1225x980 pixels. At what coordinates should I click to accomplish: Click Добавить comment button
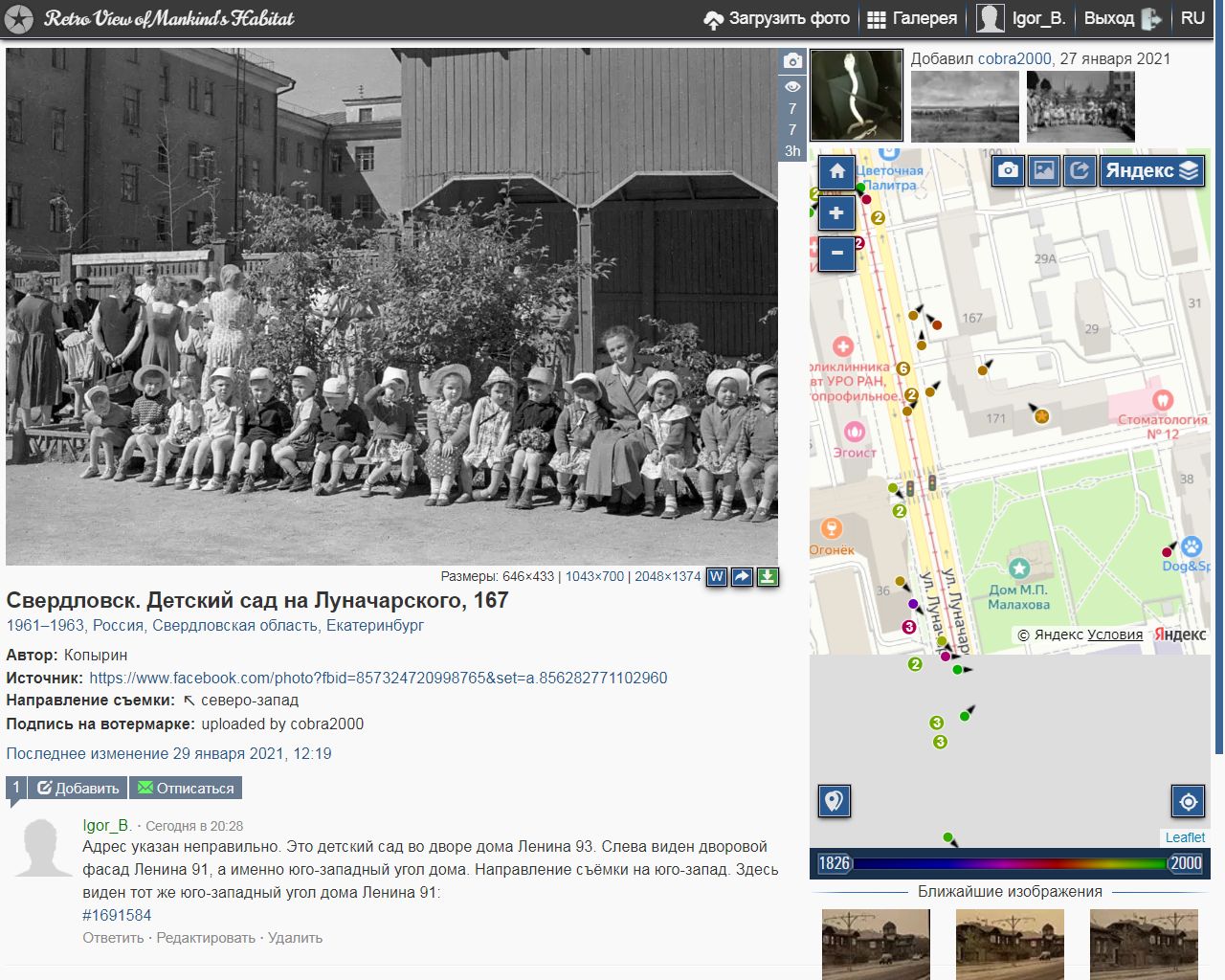(78, 789)
